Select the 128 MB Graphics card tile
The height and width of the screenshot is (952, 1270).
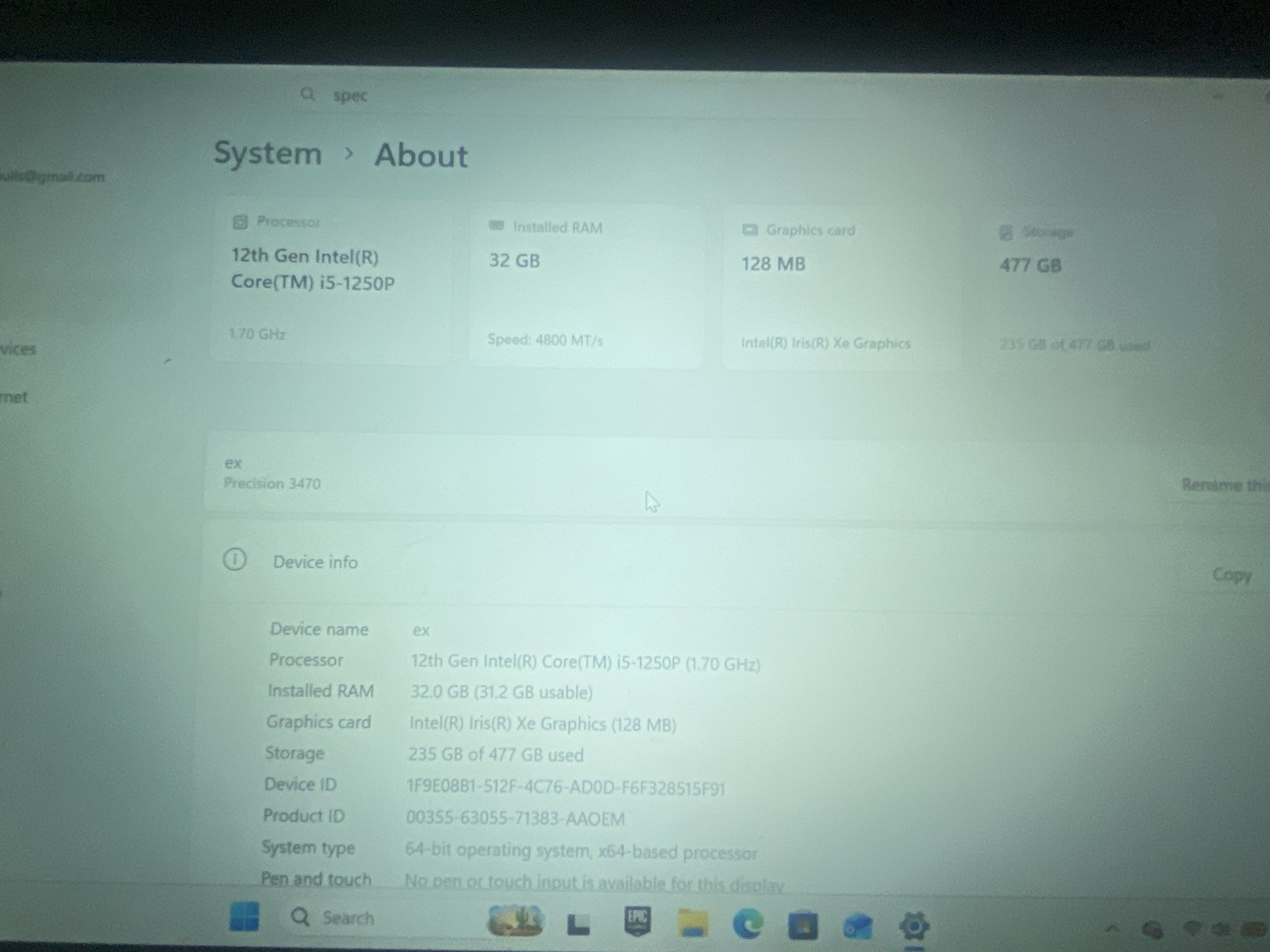point(841,288)
